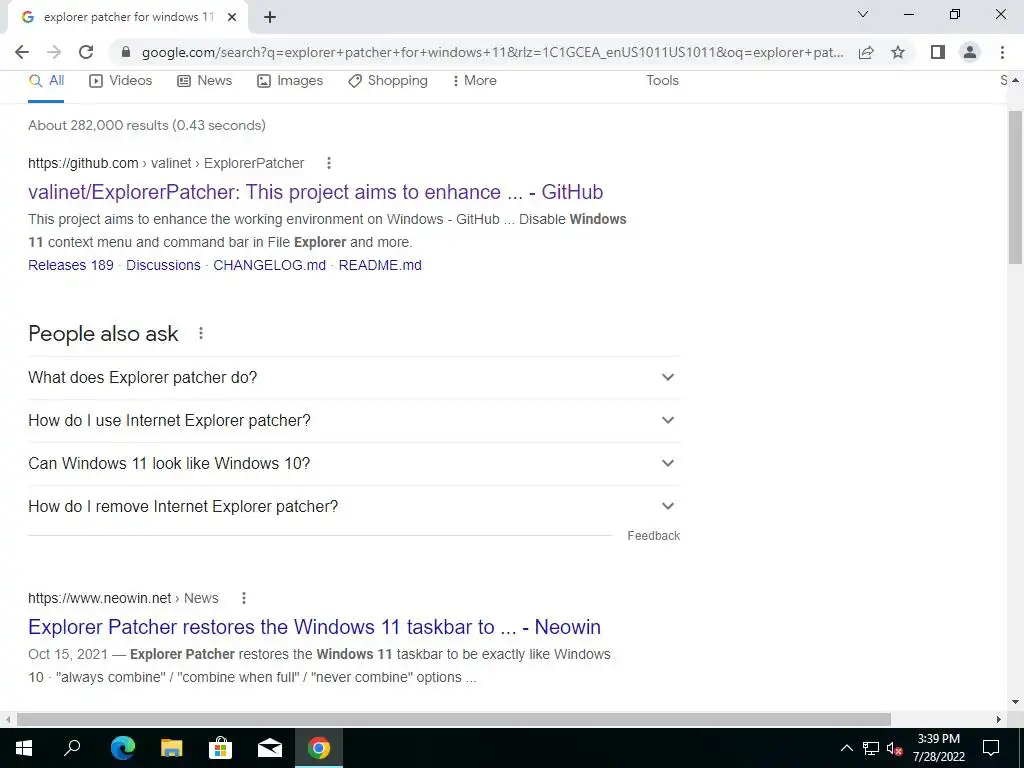
Task: Click the "About 282,000 results" text
Action: [147, 125]
